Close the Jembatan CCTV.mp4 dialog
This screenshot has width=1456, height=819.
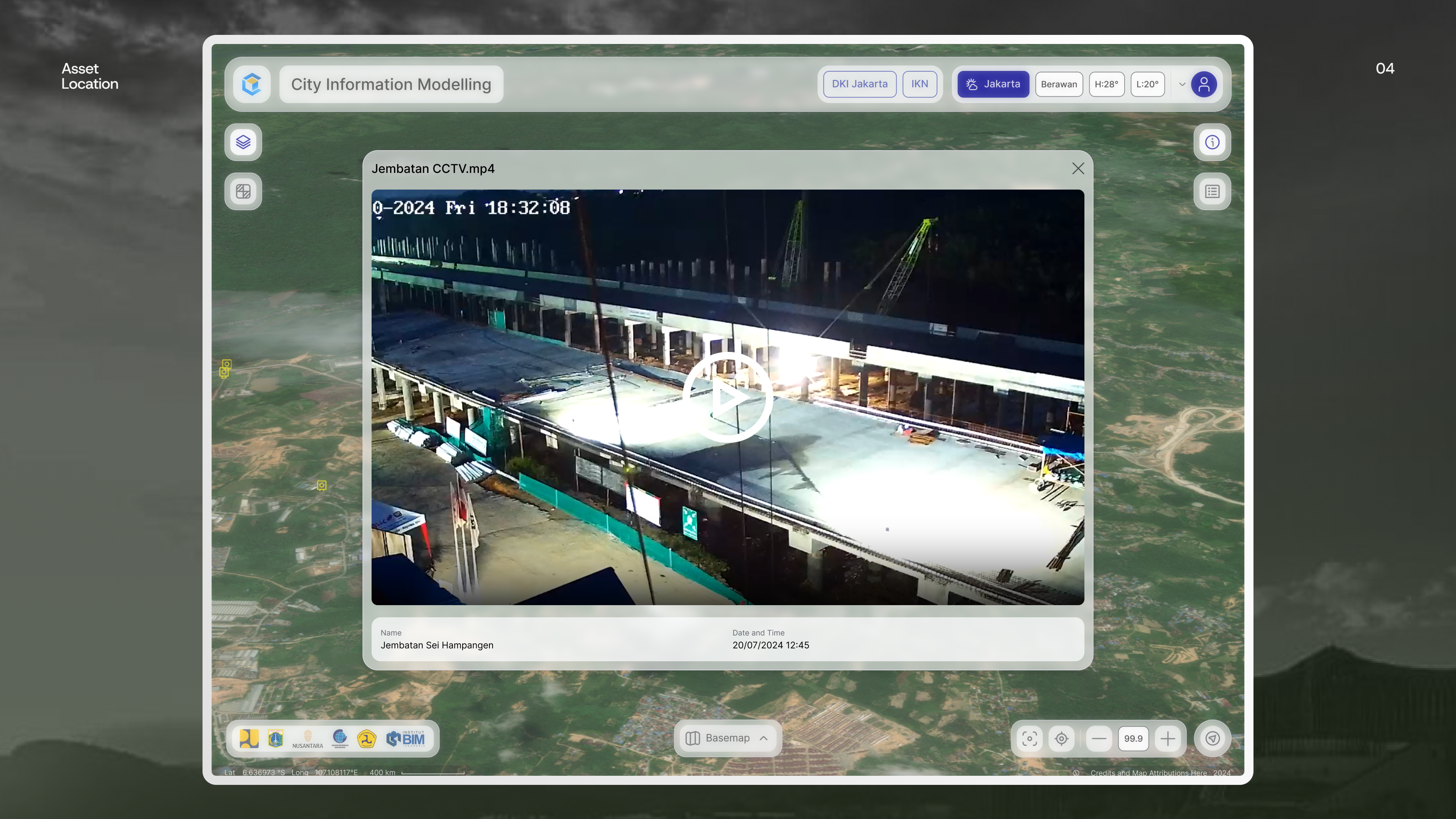(x=1077, y=168)
